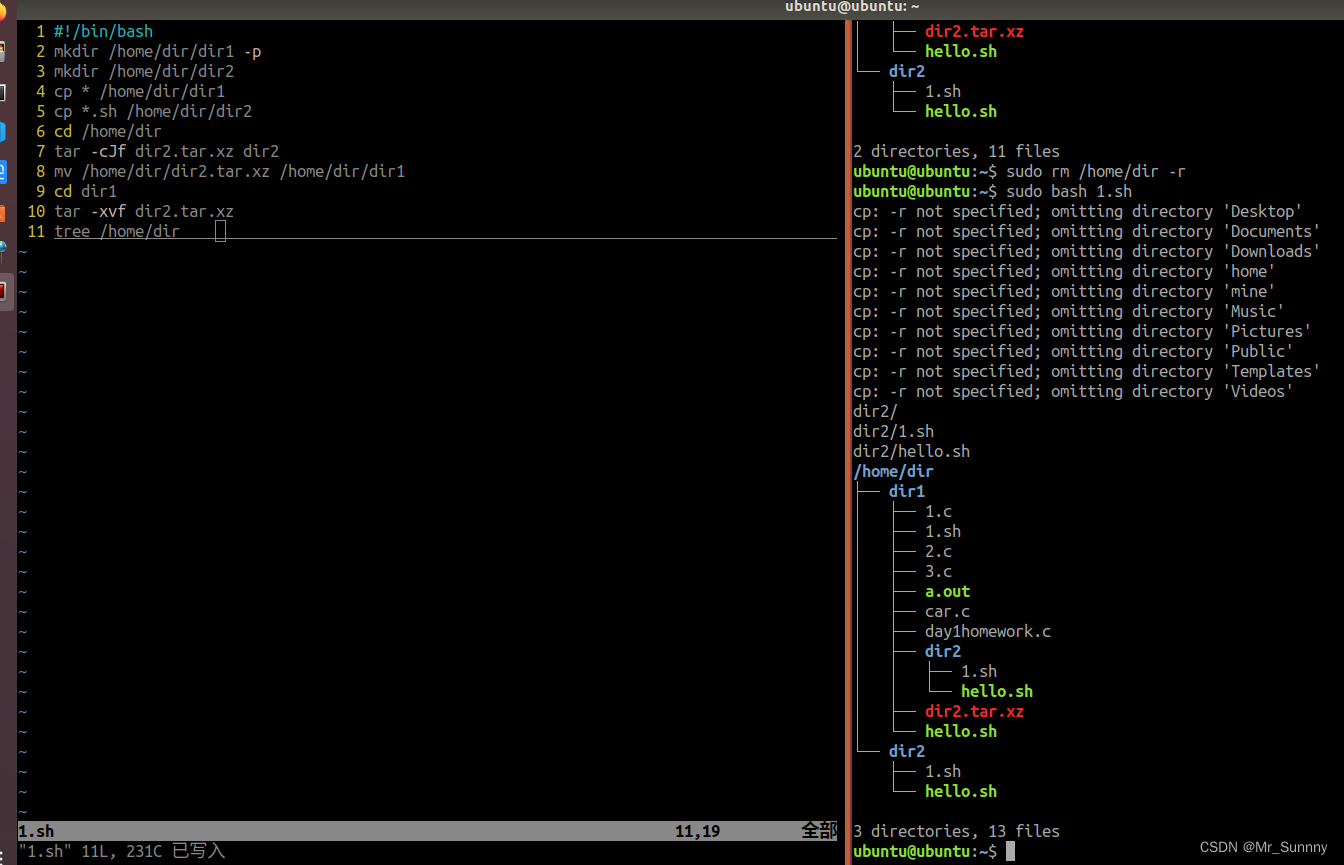This screenshot has width=1344, height=865.
Task: Click the cp warning mentioning directory 'home'
Action: [1064, 271]
